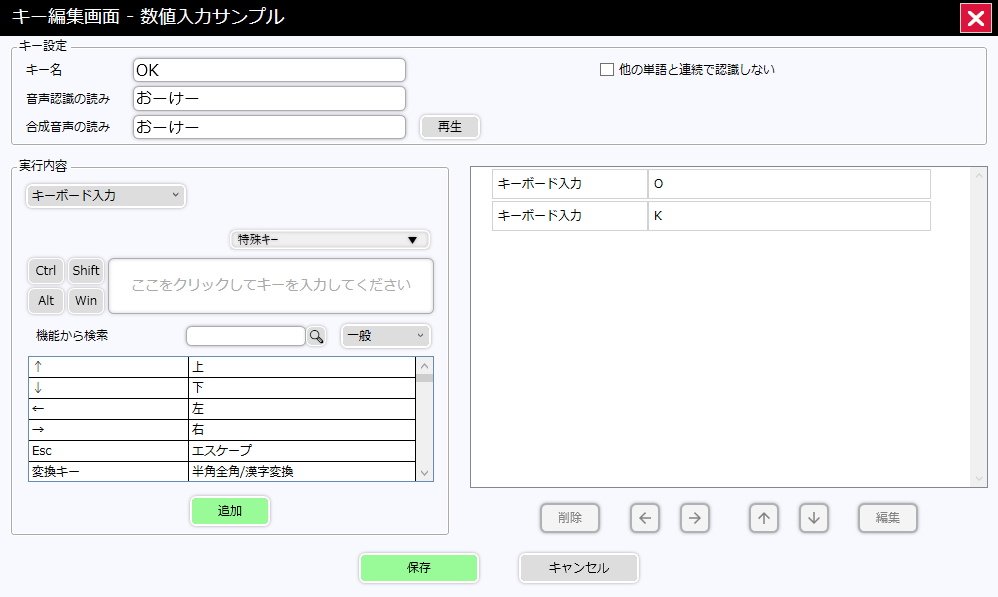Click the K value cell
The width and height of the screenshot is (998, 597).
click(789, 216)
